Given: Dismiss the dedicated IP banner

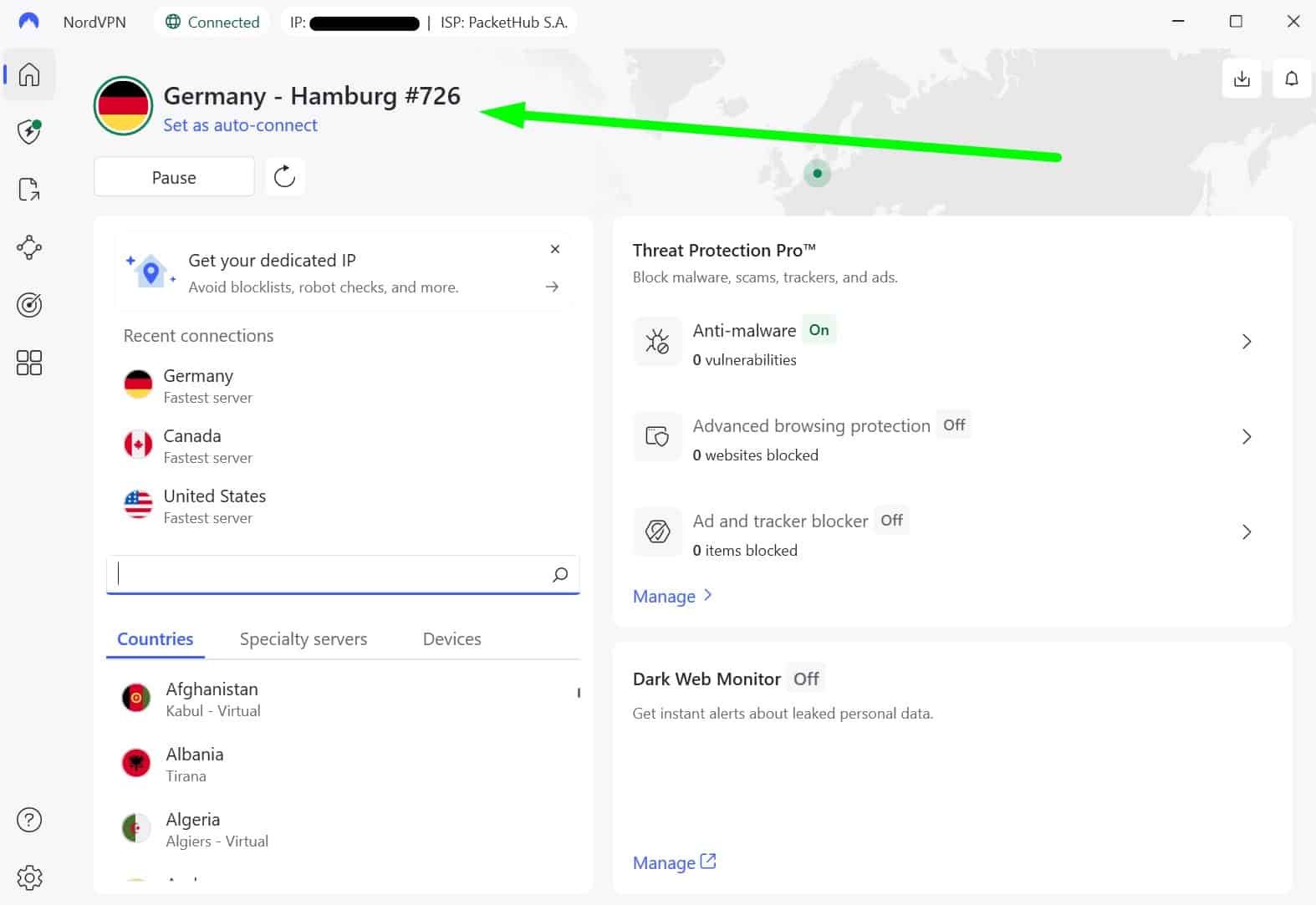Looking at the screenshot, I should click(555, 249).
